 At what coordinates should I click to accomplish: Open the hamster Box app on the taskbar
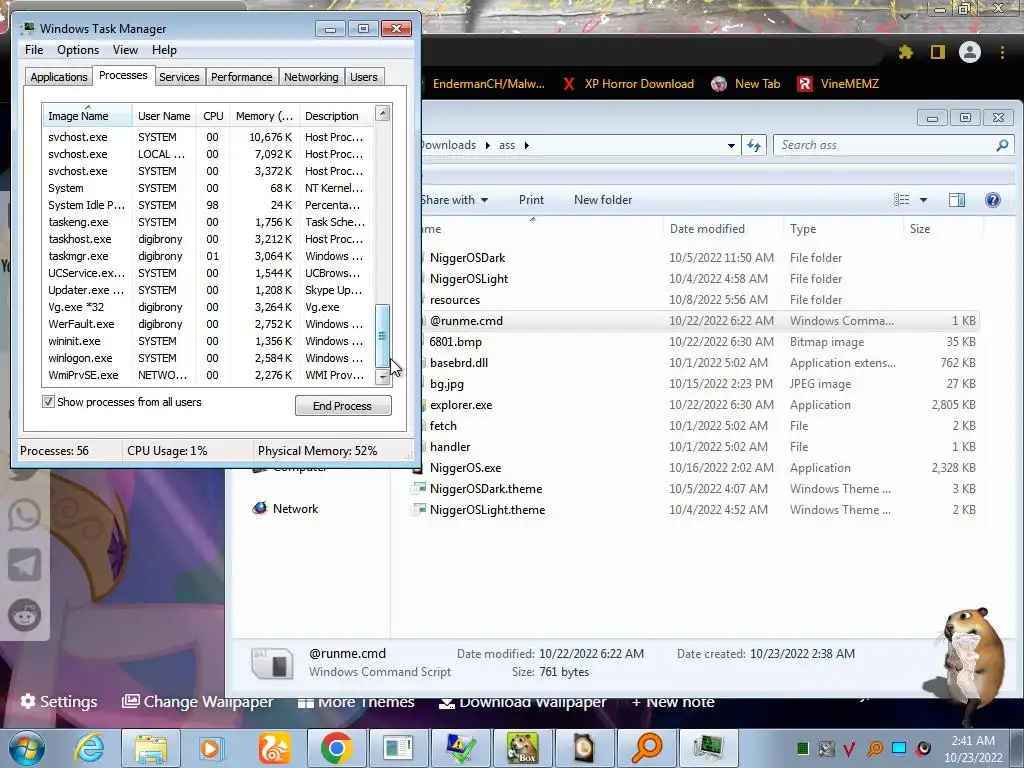[522, 748]
